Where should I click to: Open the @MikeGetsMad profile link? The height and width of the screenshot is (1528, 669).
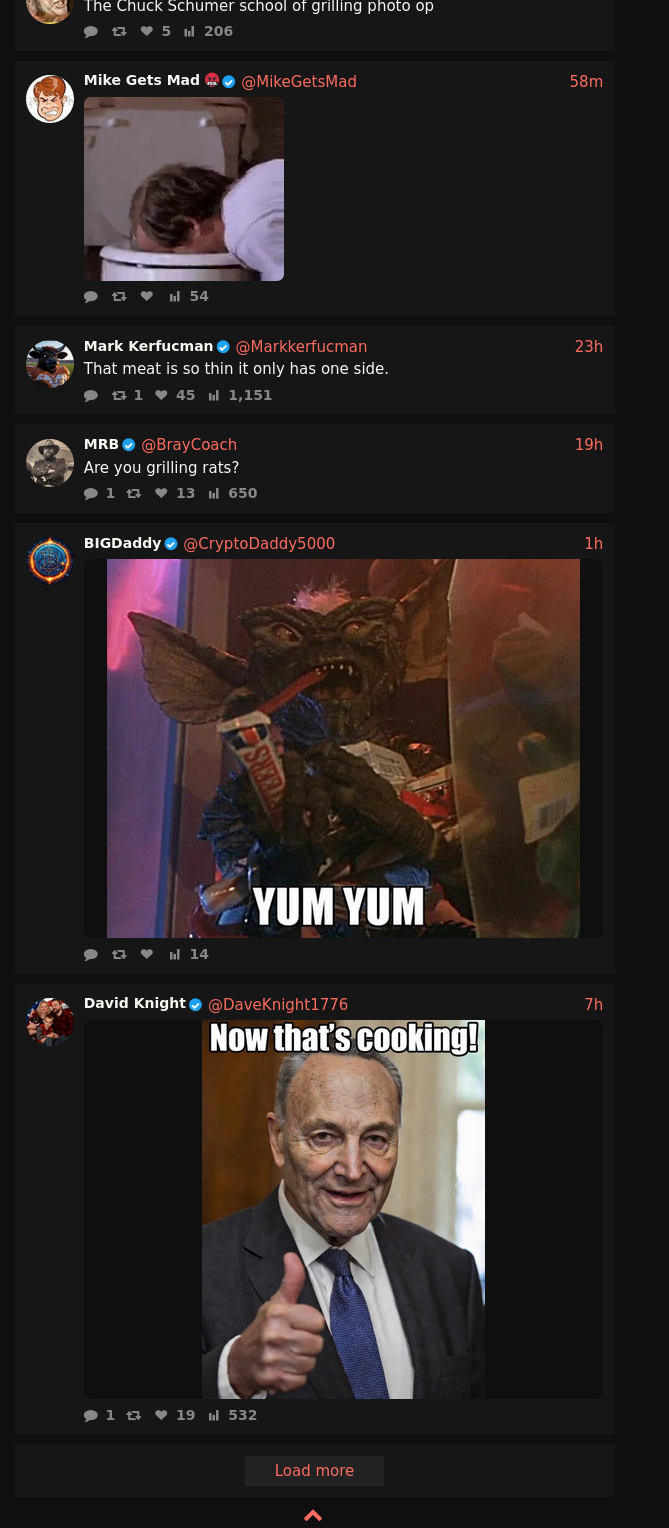coord(299,81)
